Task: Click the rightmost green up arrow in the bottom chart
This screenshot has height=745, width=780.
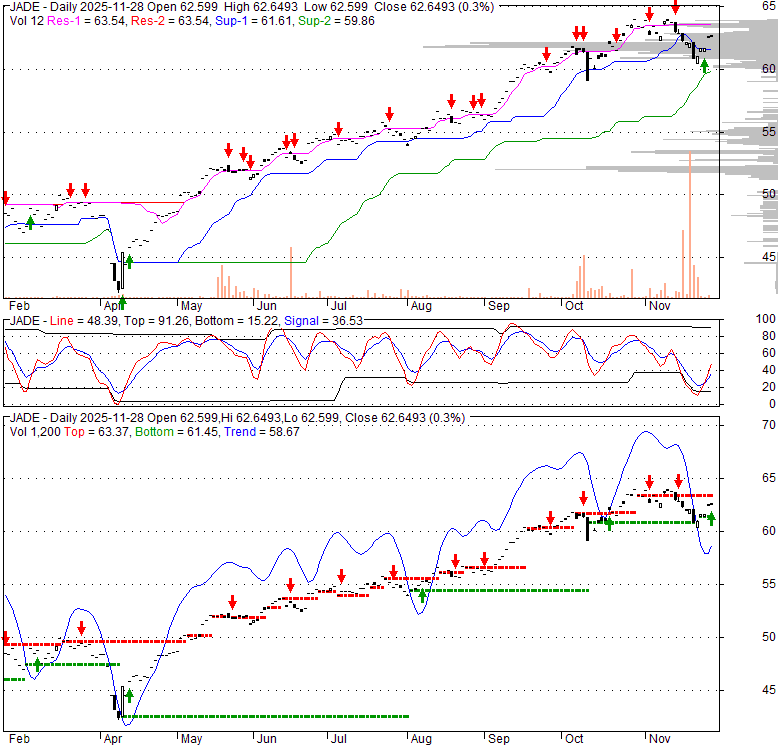Action: coord(711,518)
